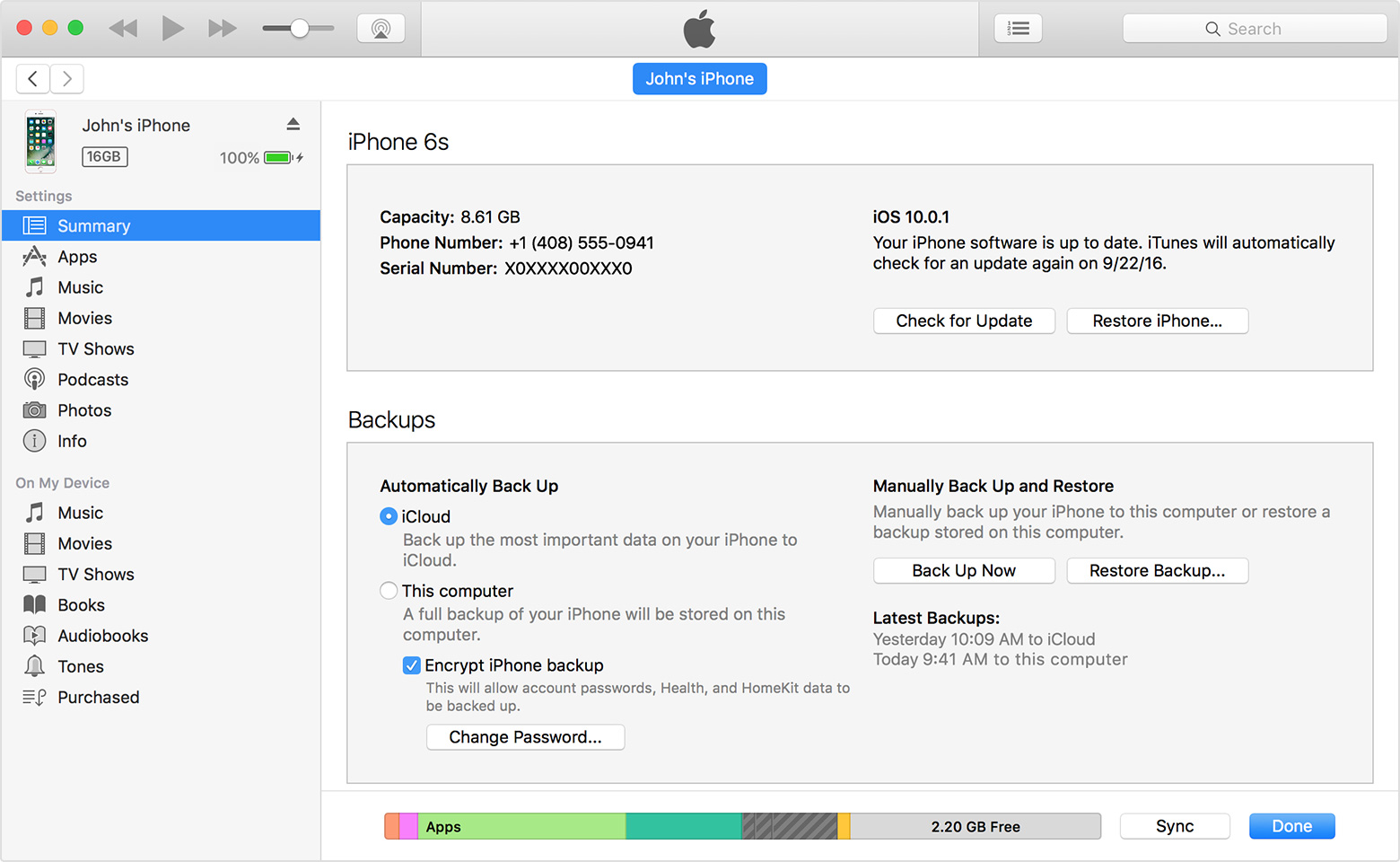Click the forward navigation arrow
This screenshot has height=862, width=1400.
[66, 79]
